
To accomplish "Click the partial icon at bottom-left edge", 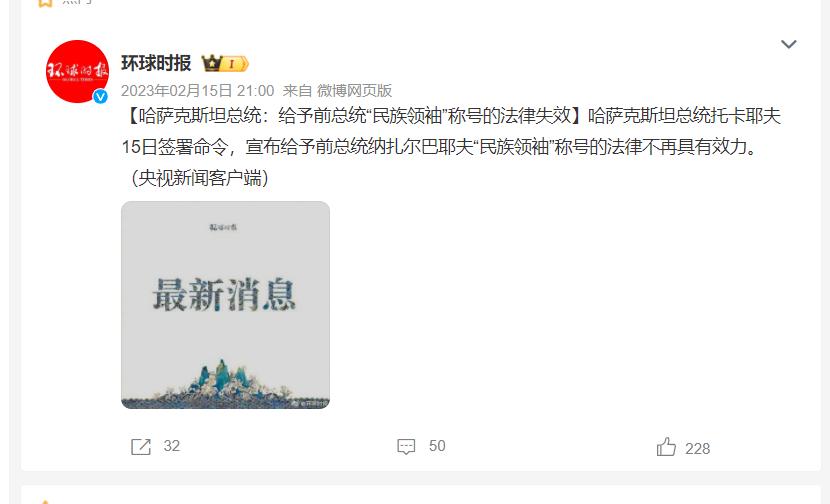I will point(46,501).
